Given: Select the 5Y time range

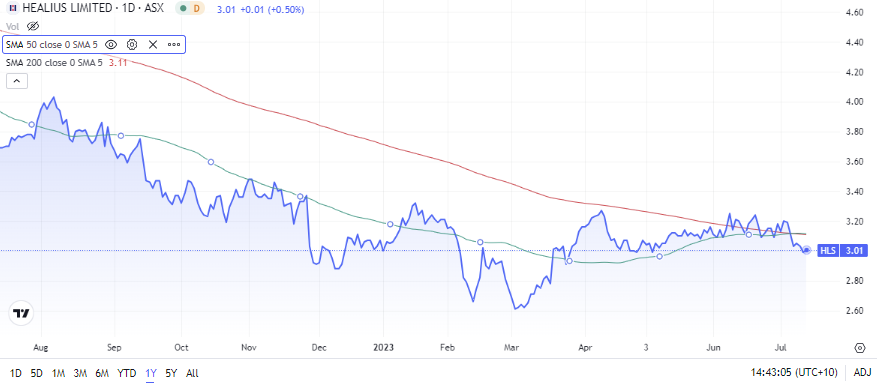Looking at the screenshot, I should point(172,373).
